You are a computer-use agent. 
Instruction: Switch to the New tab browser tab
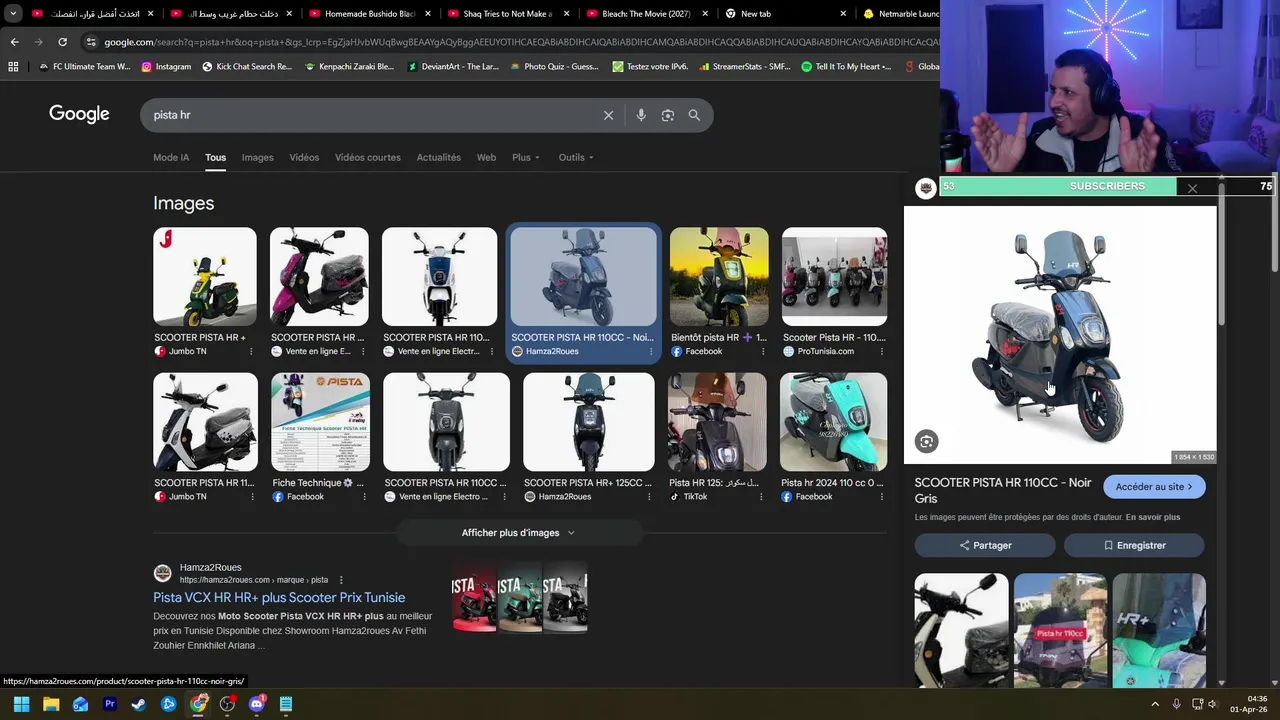pyautogui.click(x=785, y=14)
